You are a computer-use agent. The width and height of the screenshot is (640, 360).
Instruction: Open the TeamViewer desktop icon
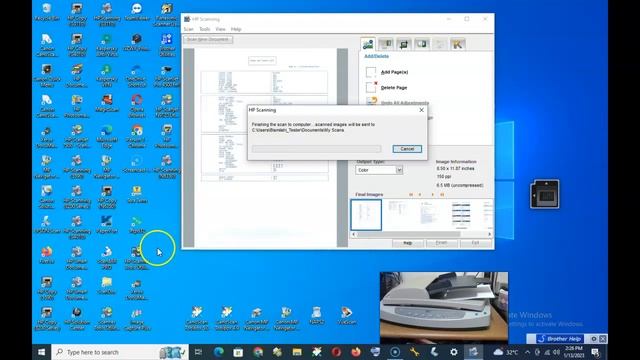137,12
